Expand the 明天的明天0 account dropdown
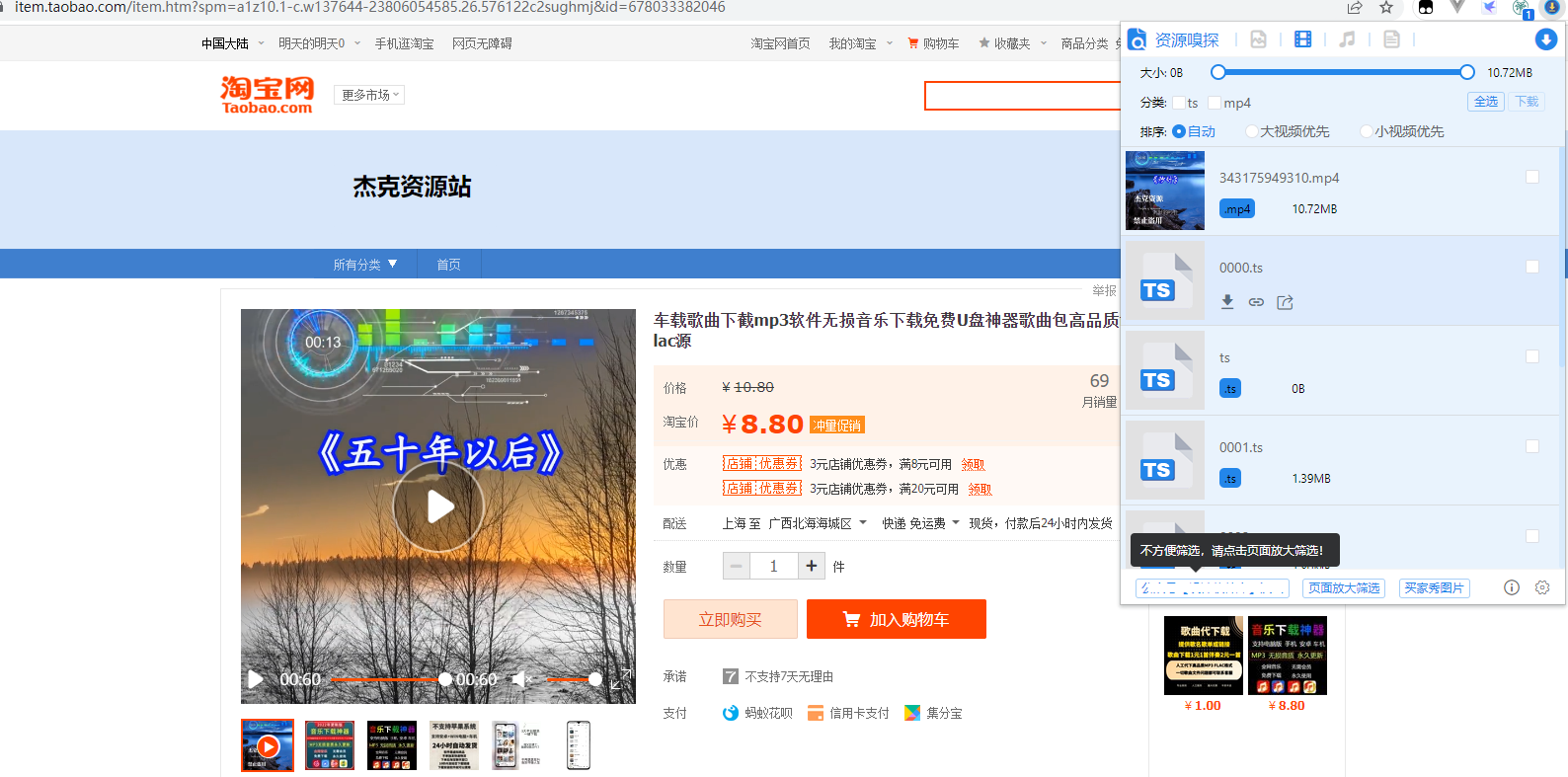1568x777 pixels. pyautogui.click(x=320, y=43)
